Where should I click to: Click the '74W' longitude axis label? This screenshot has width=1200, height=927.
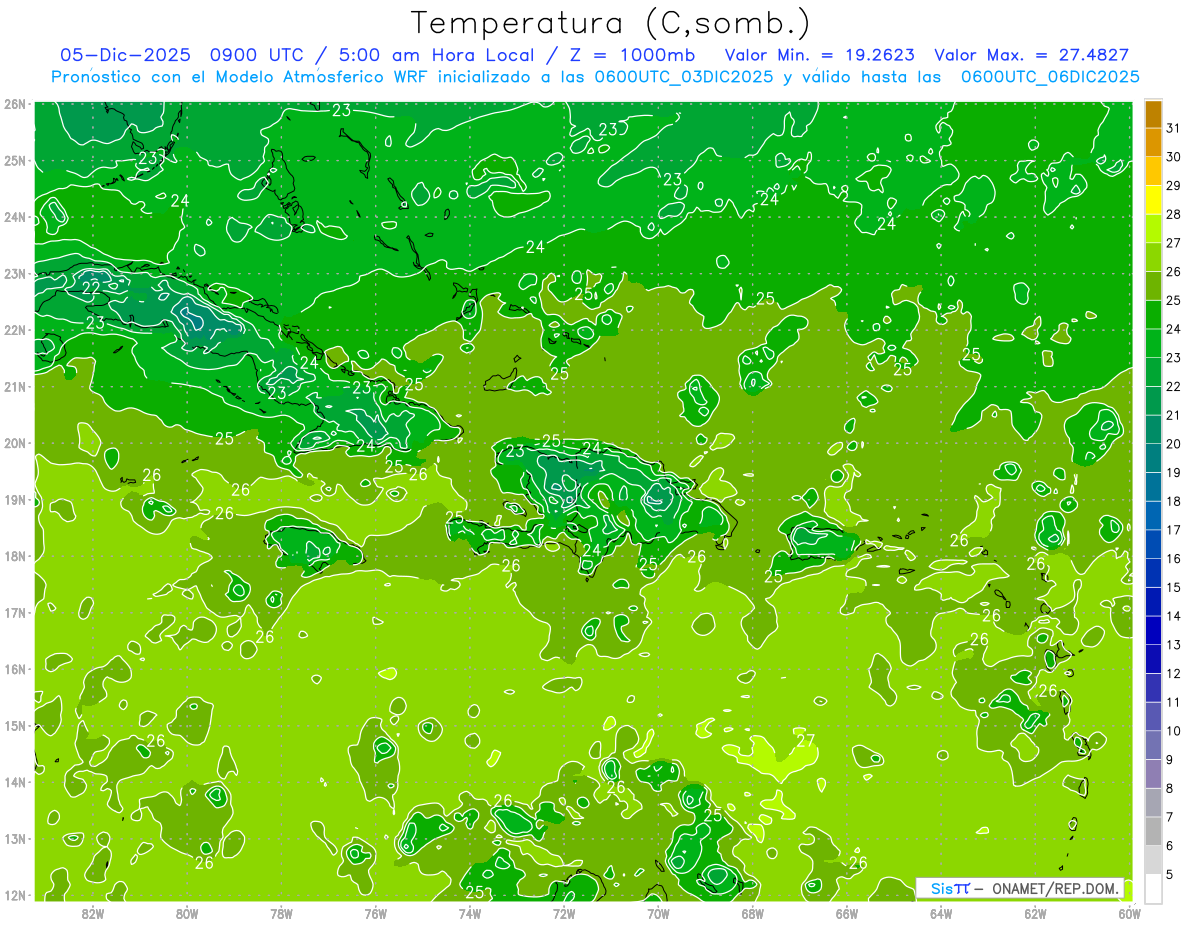point(470,913)
